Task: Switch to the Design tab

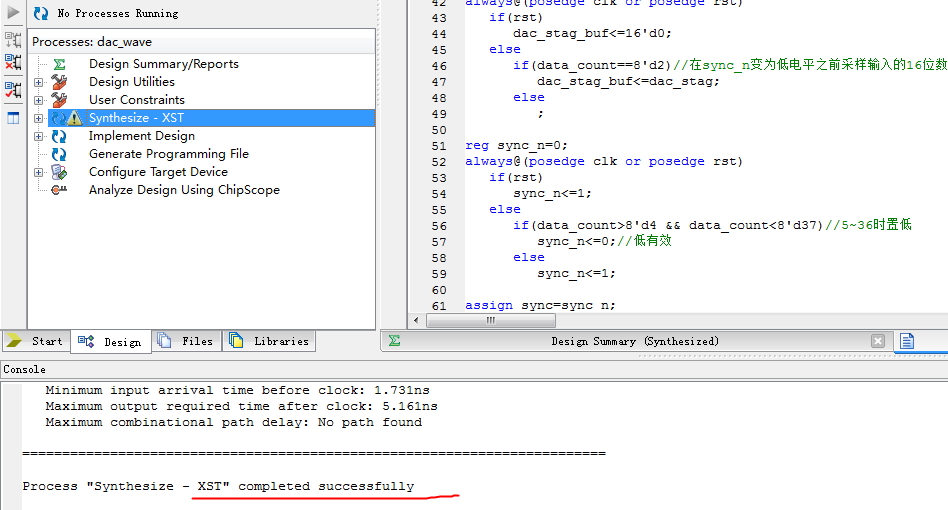Action: 111,342
